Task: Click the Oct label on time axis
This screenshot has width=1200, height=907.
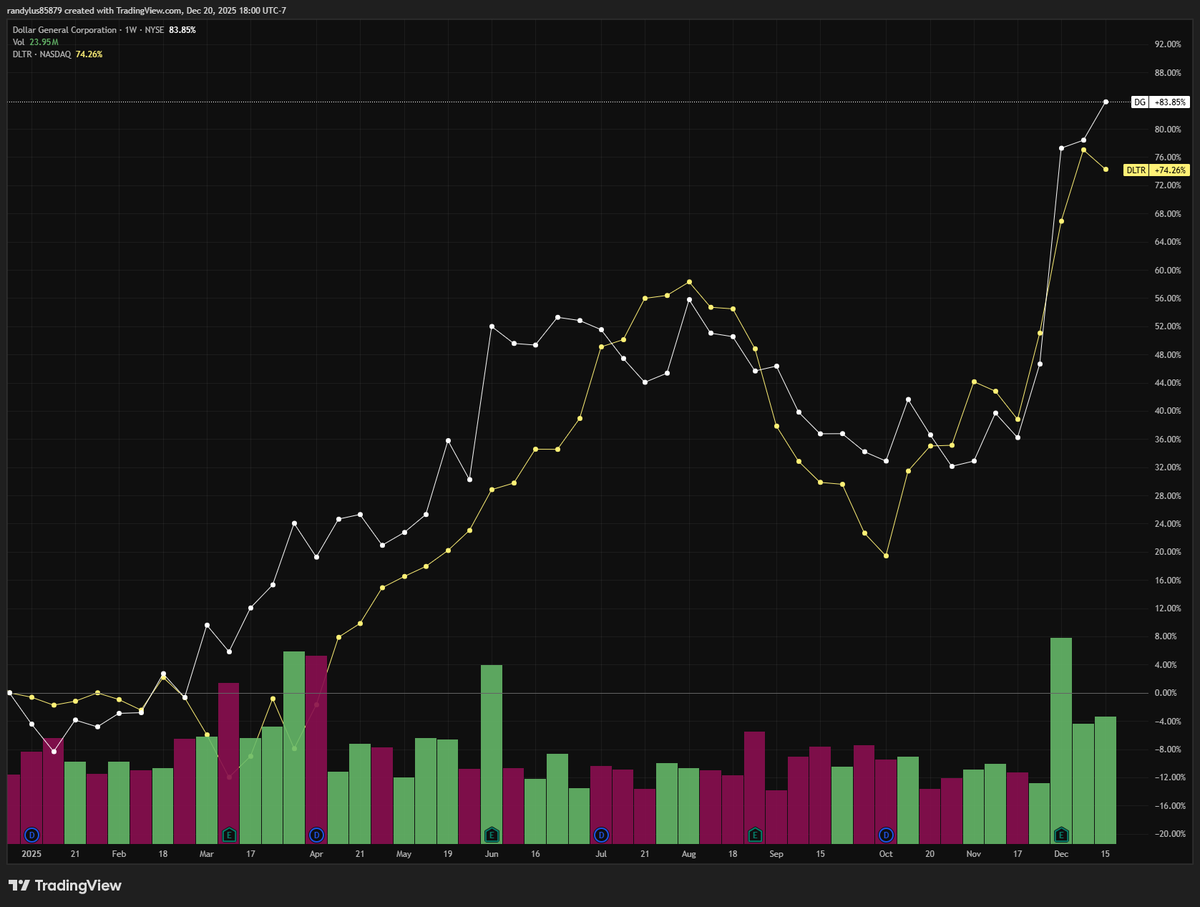Action: pyautogui.click(x=886, y=855)
